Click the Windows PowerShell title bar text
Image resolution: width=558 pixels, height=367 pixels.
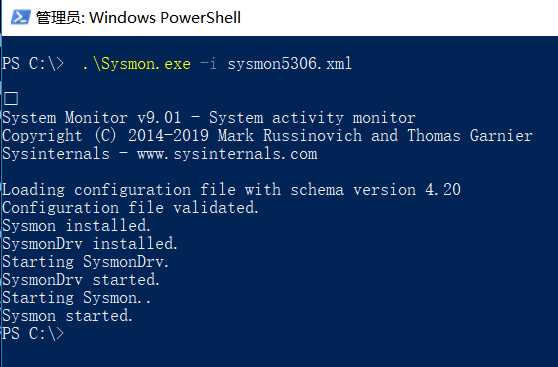point(138,17)
